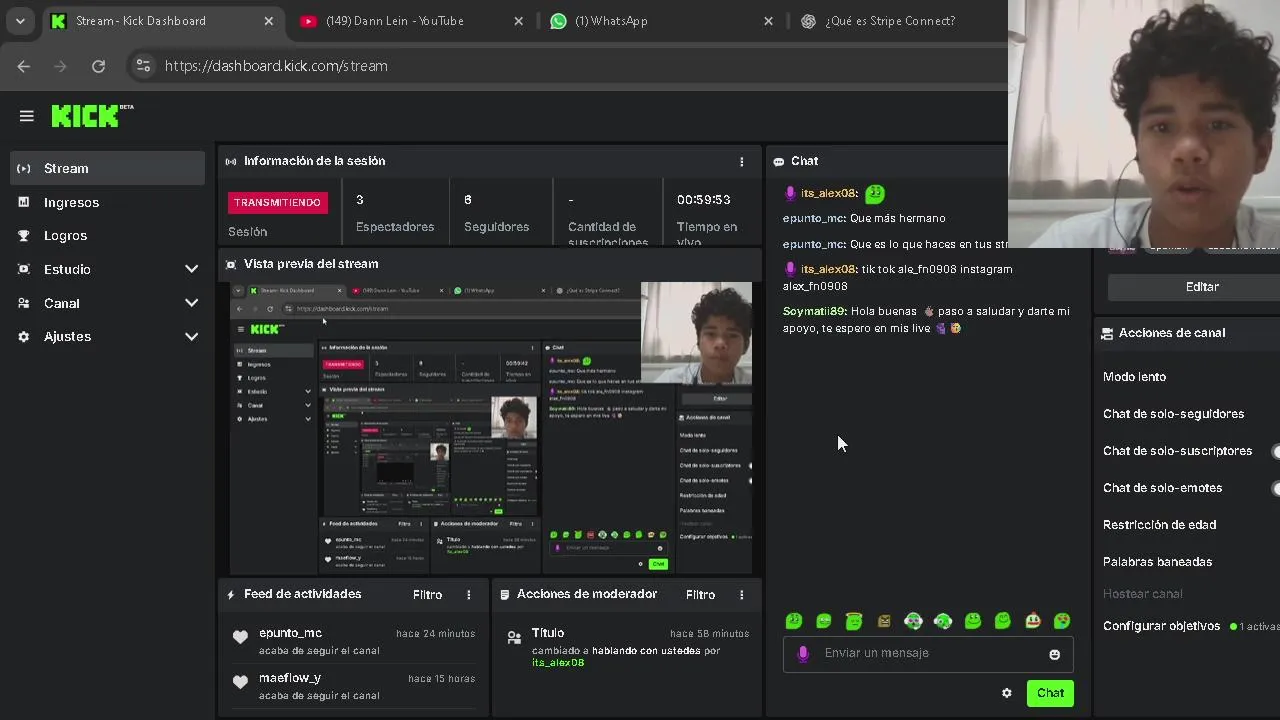
Task: Focus the Enviar un mensaje input field
Action: click(928, 654)
